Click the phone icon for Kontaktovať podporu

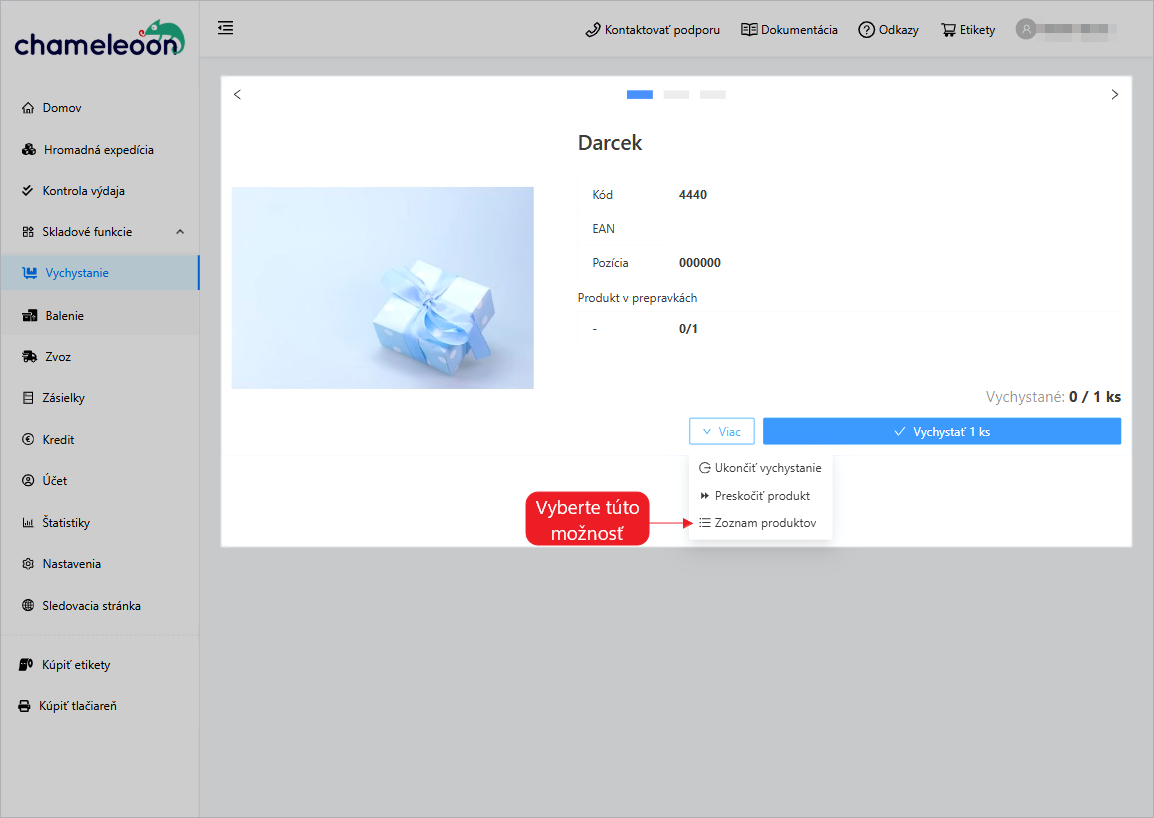tap(592, 30)
